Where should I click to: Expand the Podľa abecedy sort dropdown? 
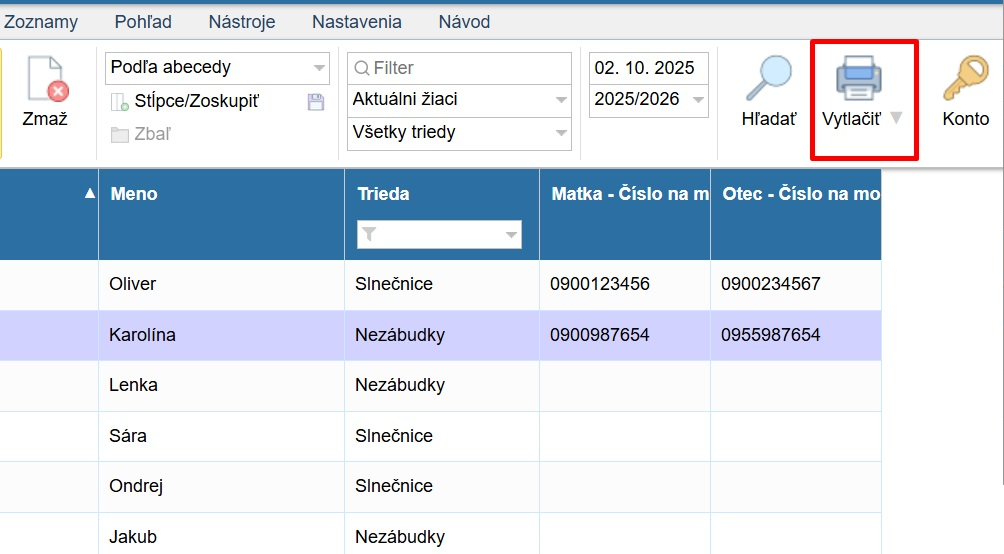click(319, 68)
